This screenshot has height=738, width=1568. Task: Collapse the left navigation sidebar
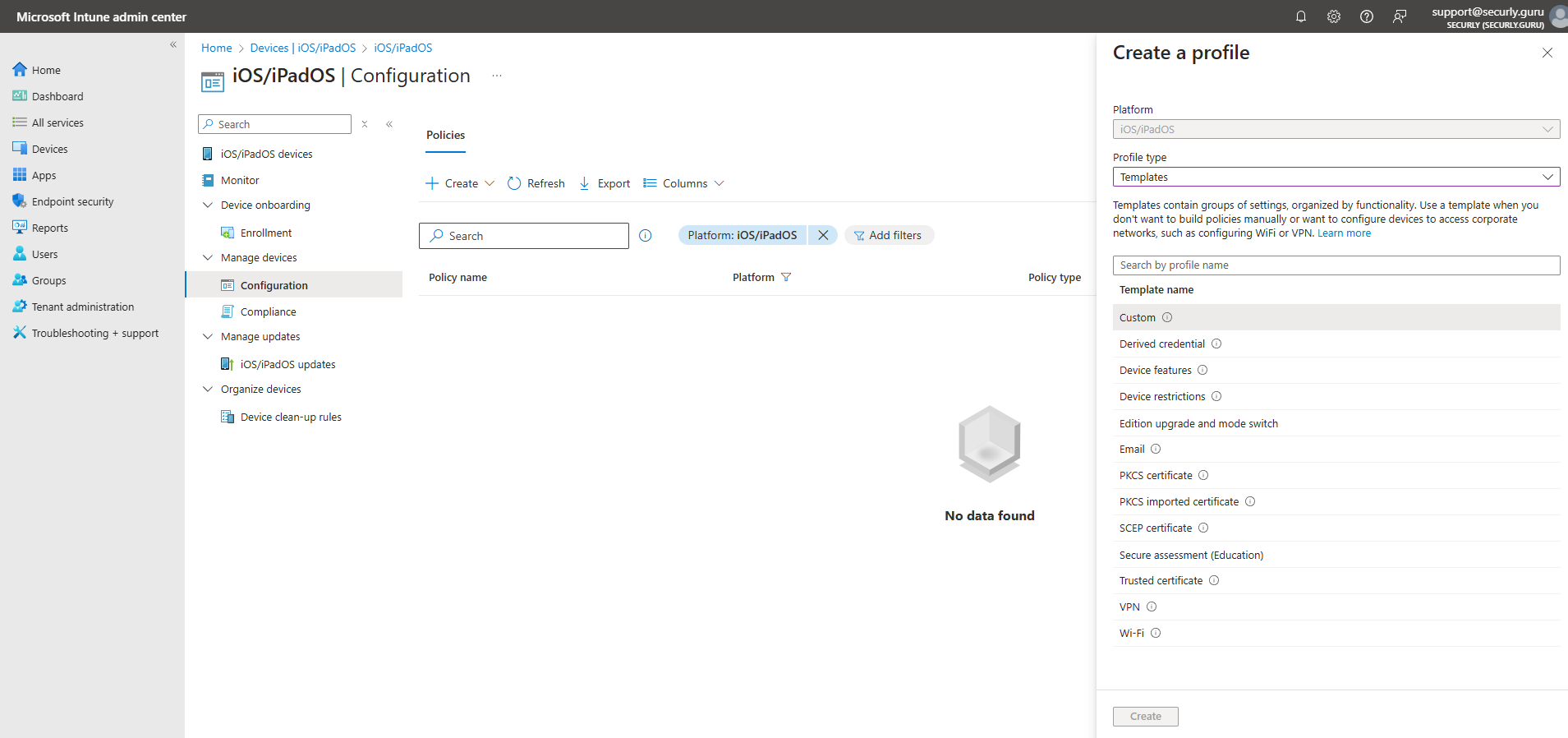coord(173,45)
